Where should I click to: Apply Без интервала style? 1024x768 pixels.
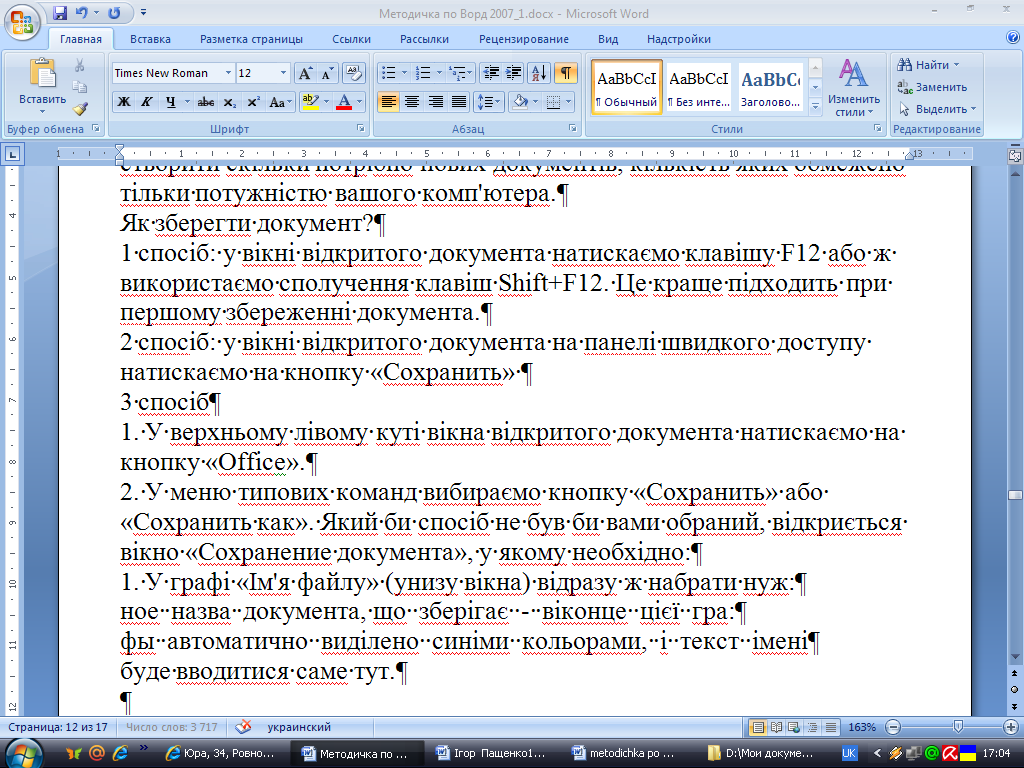pos(699,87)
